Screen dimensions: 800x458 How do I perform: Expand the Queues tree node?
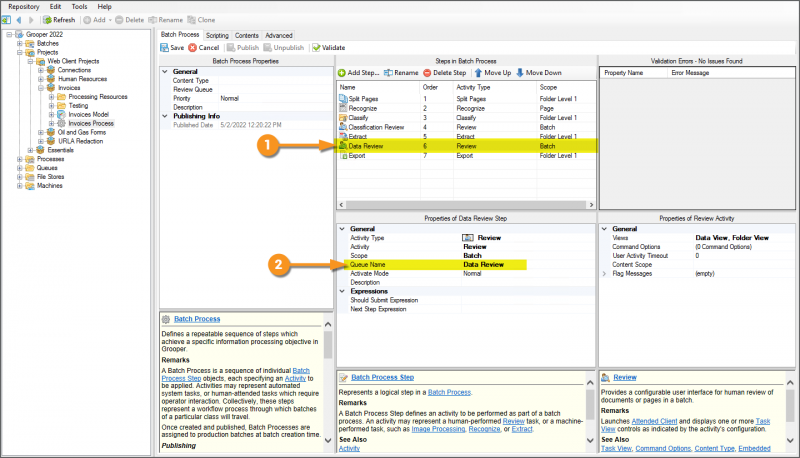[x=19, y=168]
